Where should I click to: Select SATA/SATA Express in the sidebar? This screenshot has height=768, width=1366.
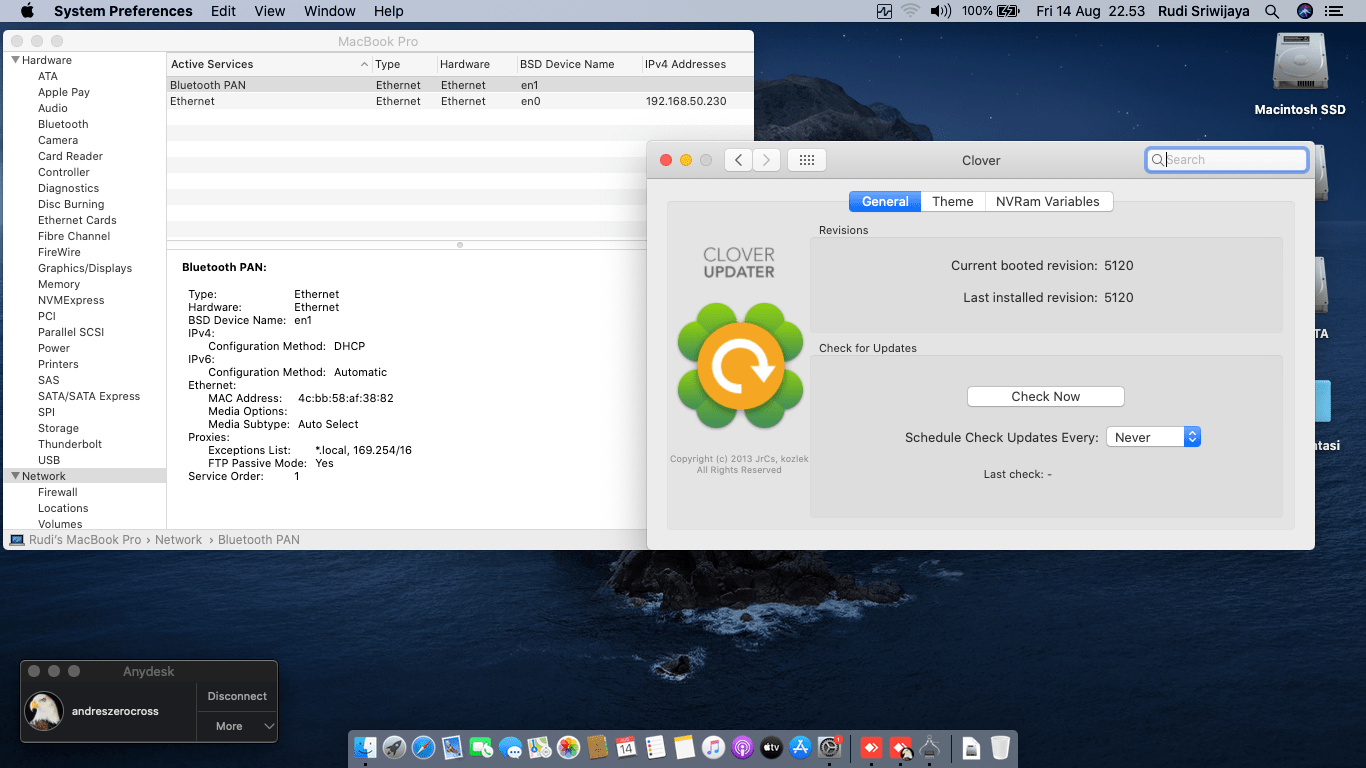[89, 396]
